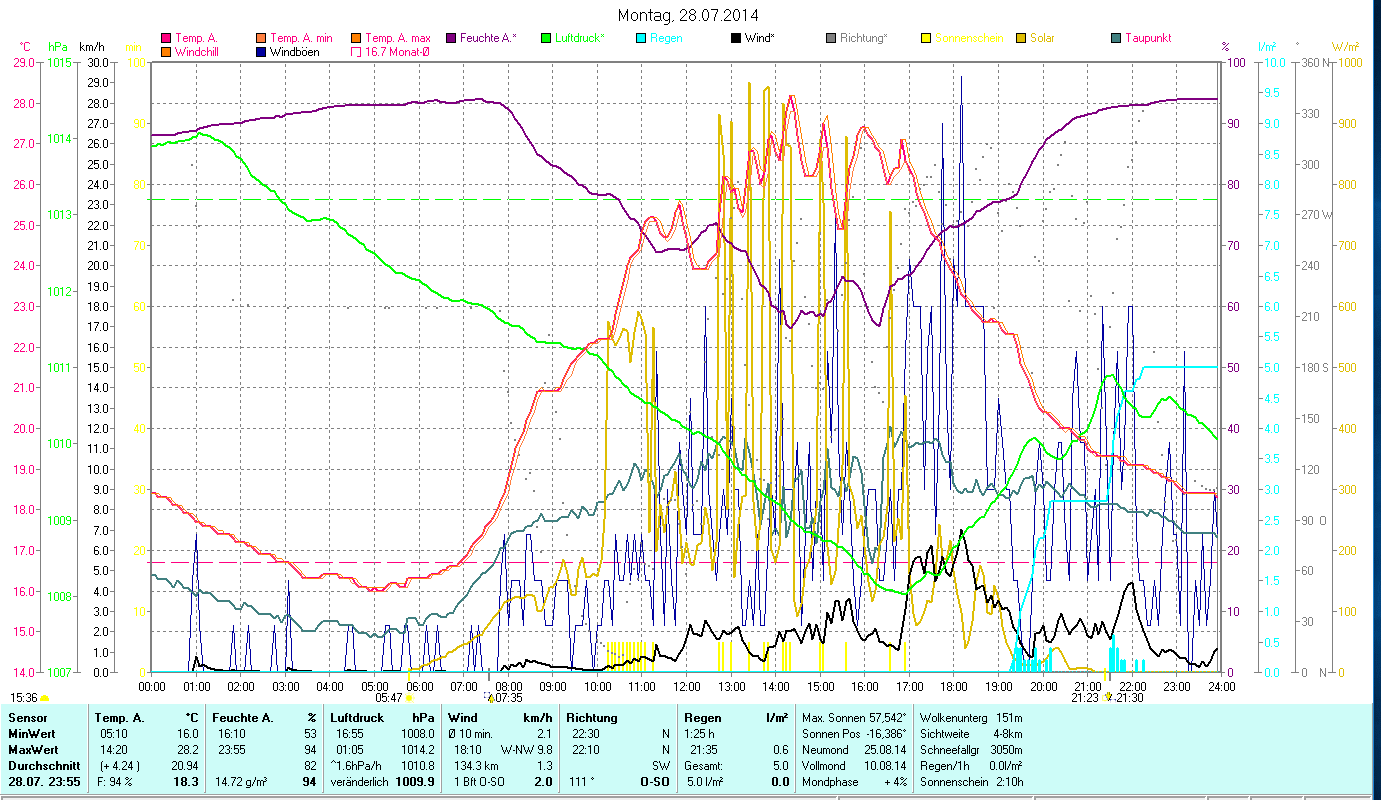Image resolution: width=1381 pixels, height=800 pixels.
Task: Click the 111 ° direction value
Action: (x=582, y=782)
